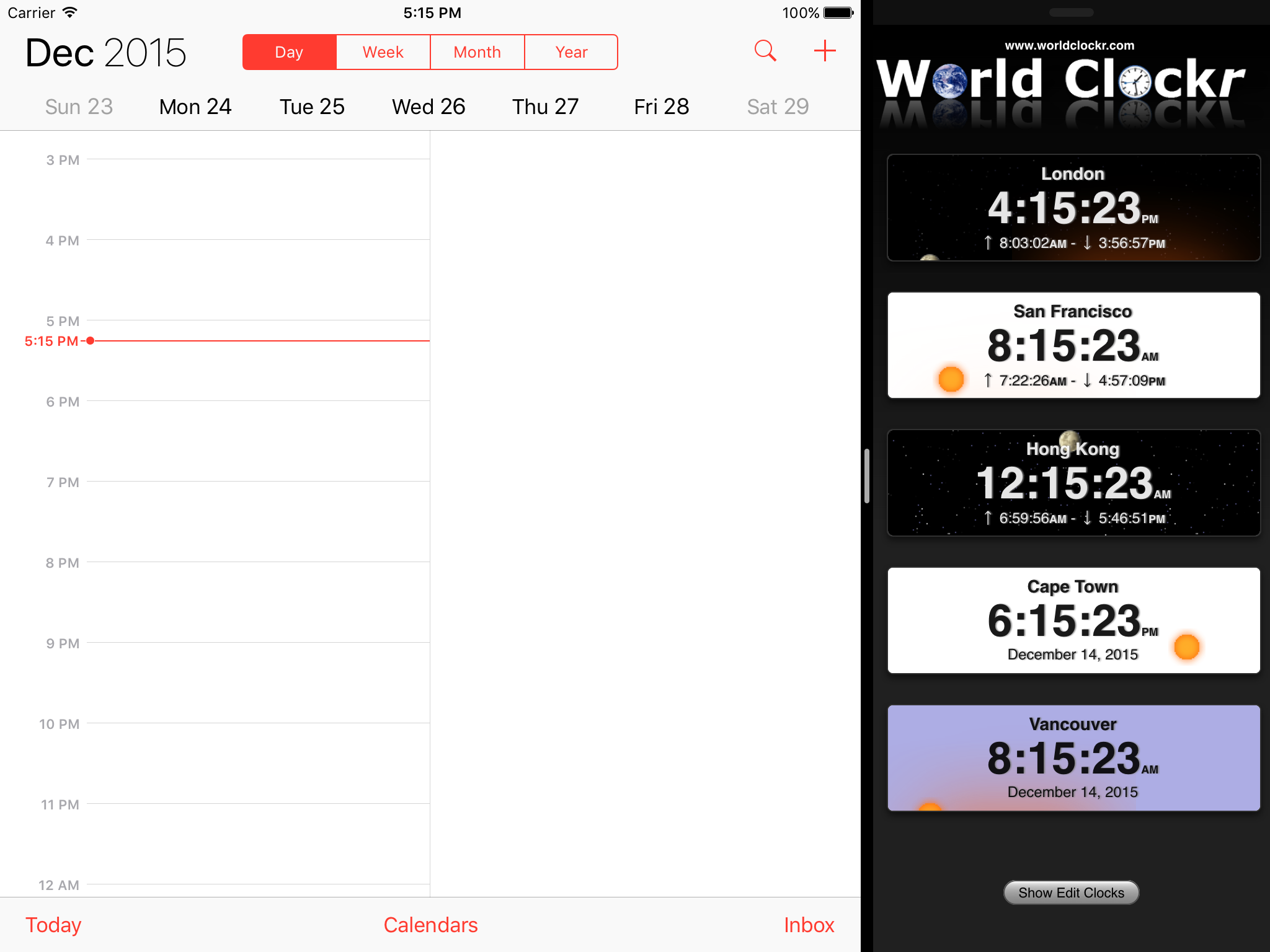Screen dimensions: 1270x952
Task: Tap the Vancouver clock card
Action: pyautogui.click(x=1073, y=757)
